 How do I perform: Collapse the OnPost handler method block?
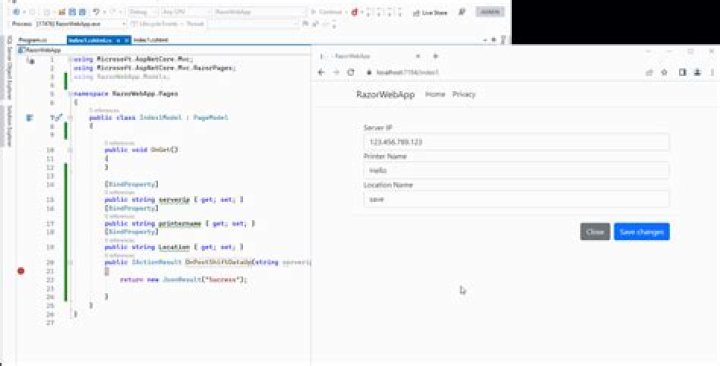(x=70, y=262)
